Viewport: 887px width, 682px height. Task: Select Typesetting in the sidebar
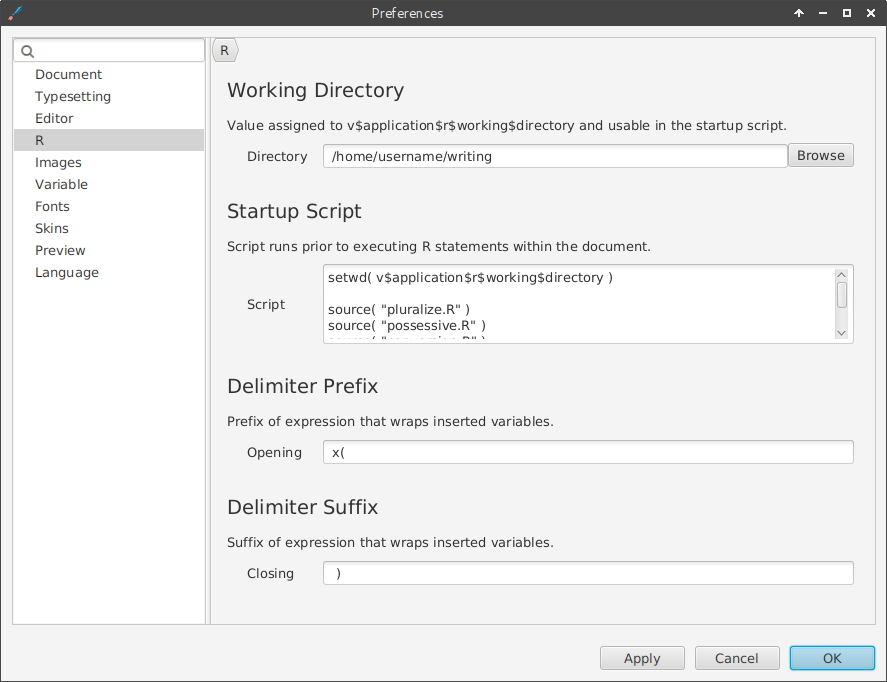click(73, 96)
